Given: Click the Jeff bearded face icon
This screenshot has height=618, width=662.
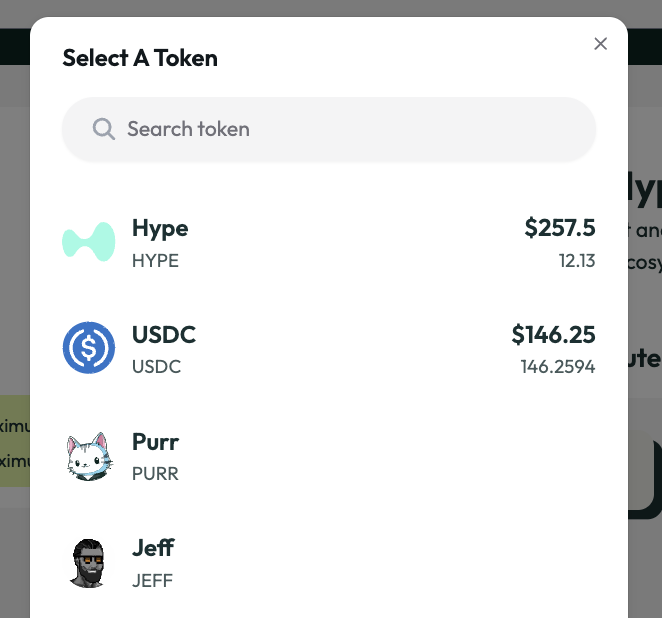Looking at the screenshot, I should point(89,562).
